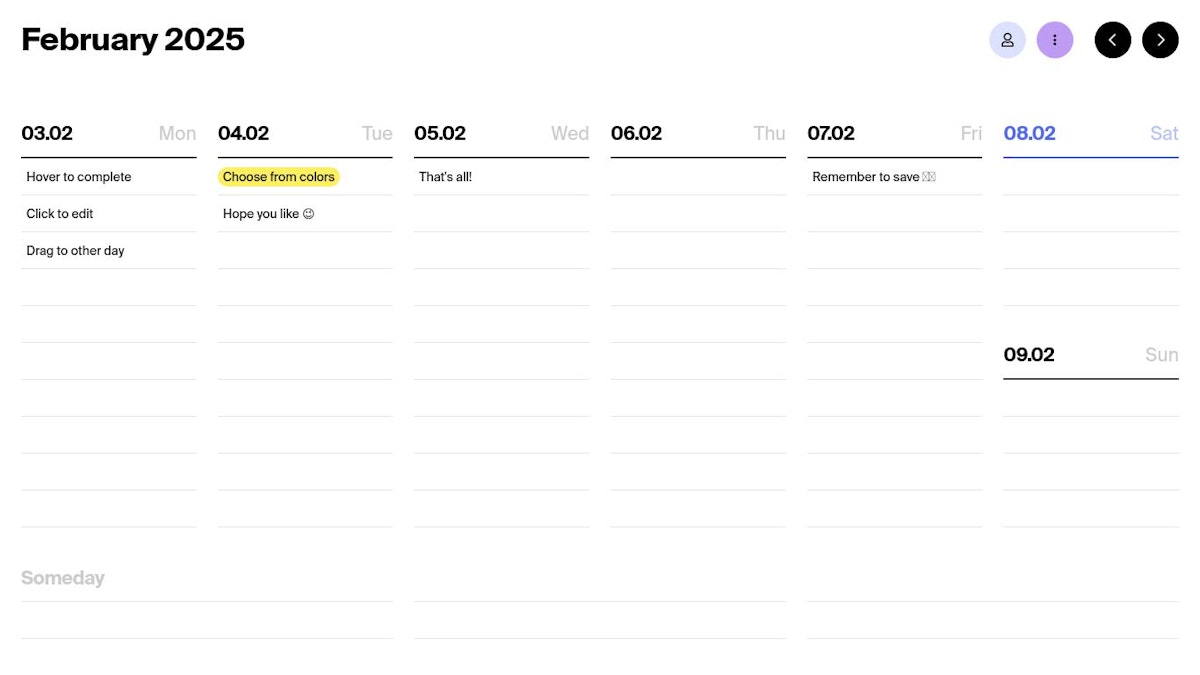The width and height of the screenshot is (1200, 675).
Task: Open the three-dot options menu
Action: (1055, 40)
